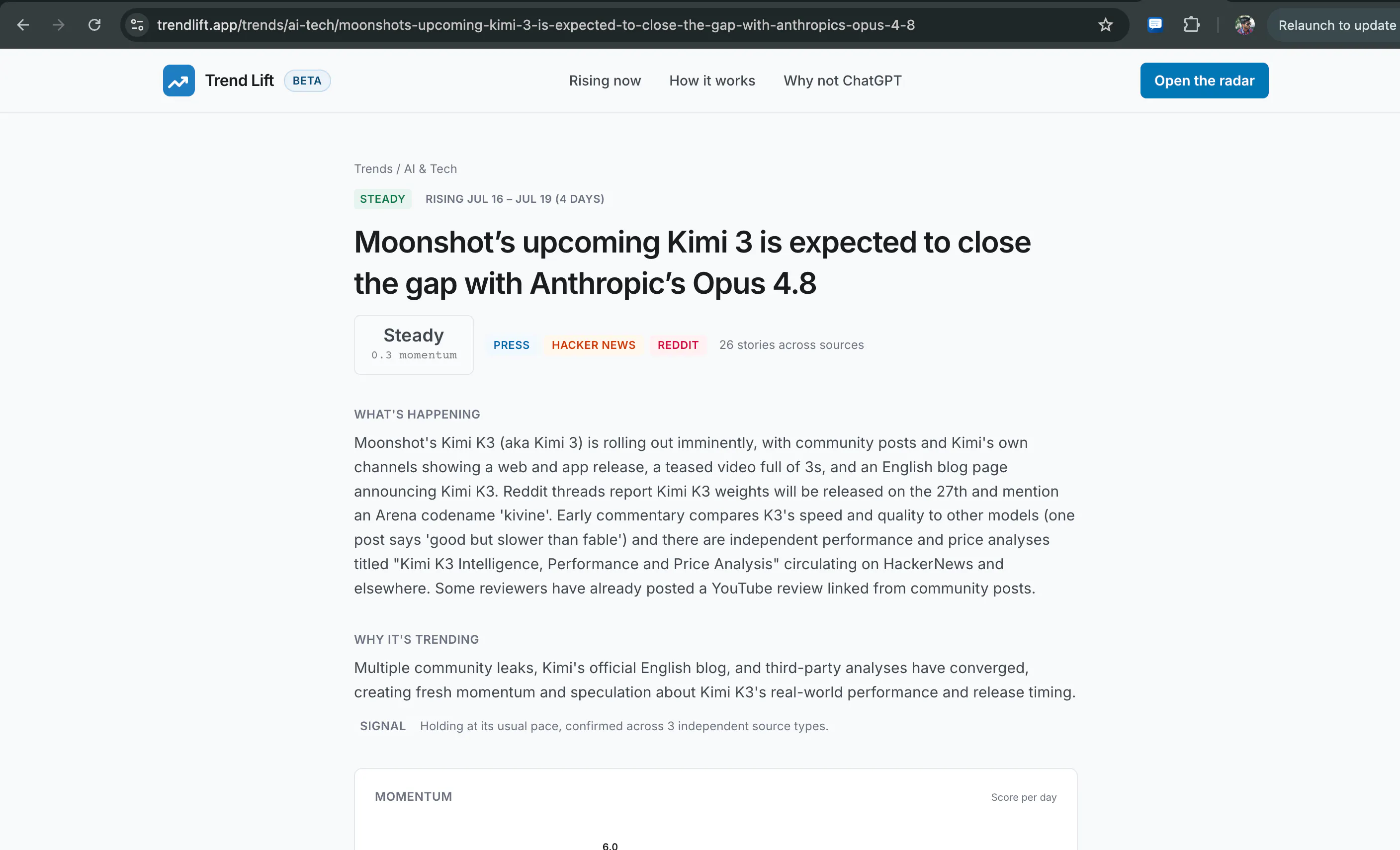Viewport: 1400px width, 850px height.
Task: Click the MOMENTUM chart heading
Action: point(413,796)
